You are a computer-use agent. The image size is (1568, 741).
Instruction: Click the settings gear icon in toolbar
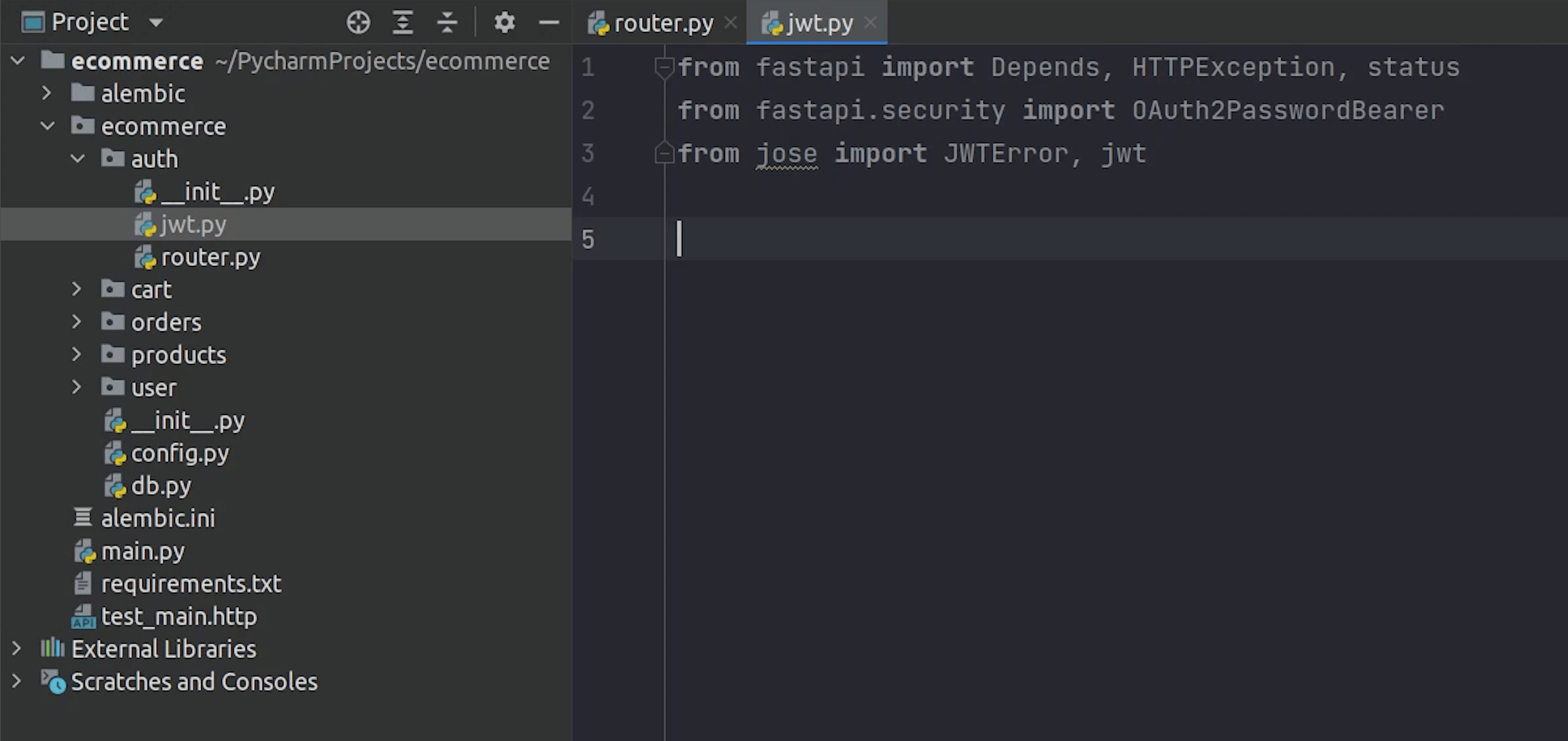(x=504, y=22)
